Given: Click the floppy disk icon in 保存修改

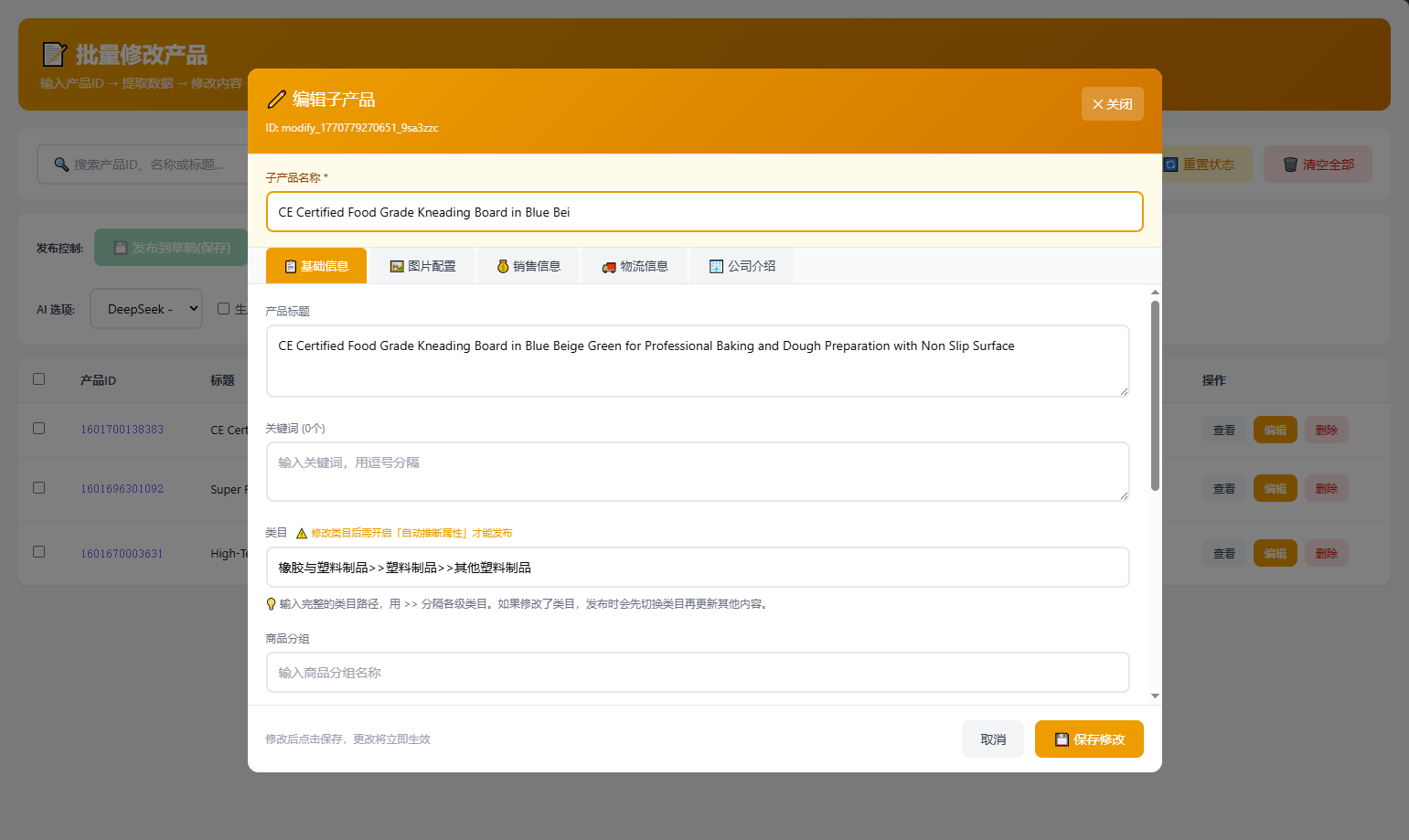Looking at the screenshot, I should click(1062, 739).
